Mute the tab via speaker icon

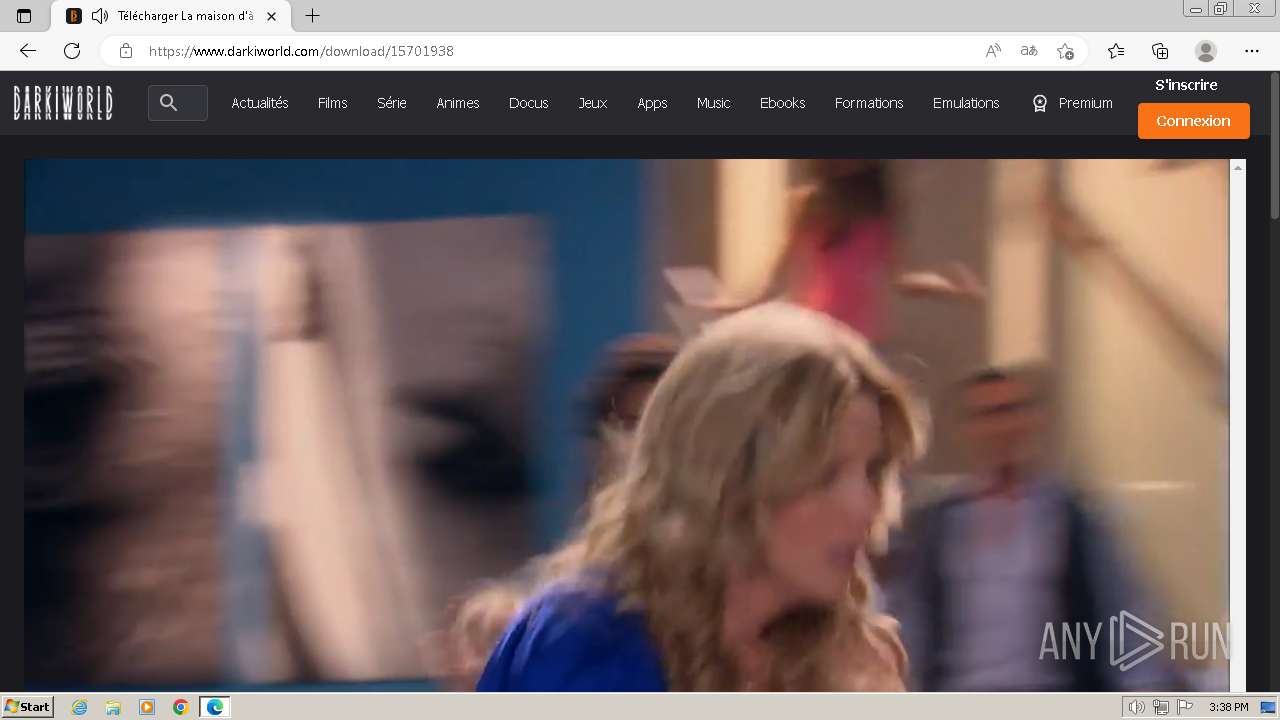[99, 16]
